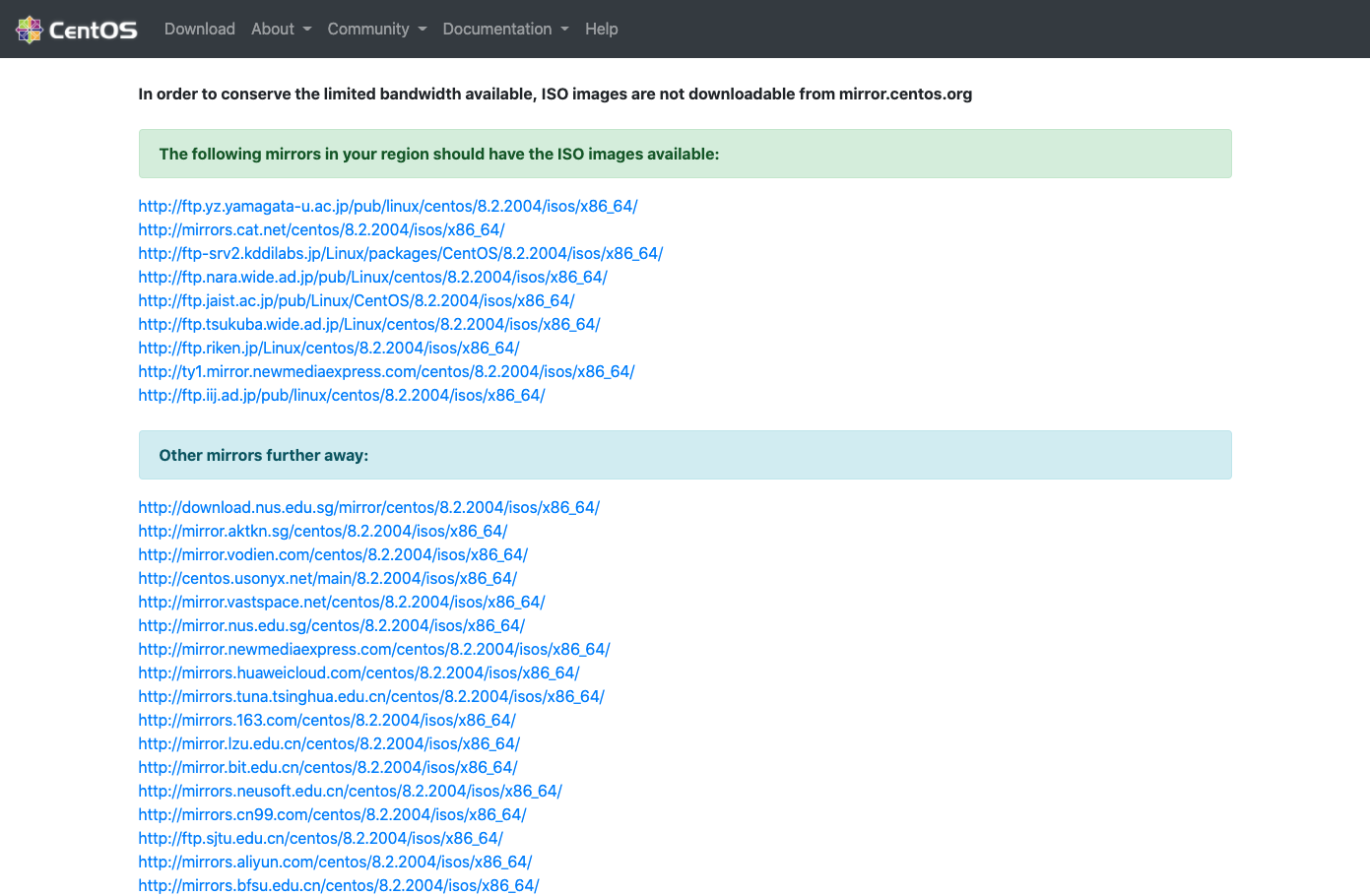Open the mirrors.tuna.tsinghua.edu.cn mirror link
This screenshot has width=1370, height=896.
tap(371, 697)
